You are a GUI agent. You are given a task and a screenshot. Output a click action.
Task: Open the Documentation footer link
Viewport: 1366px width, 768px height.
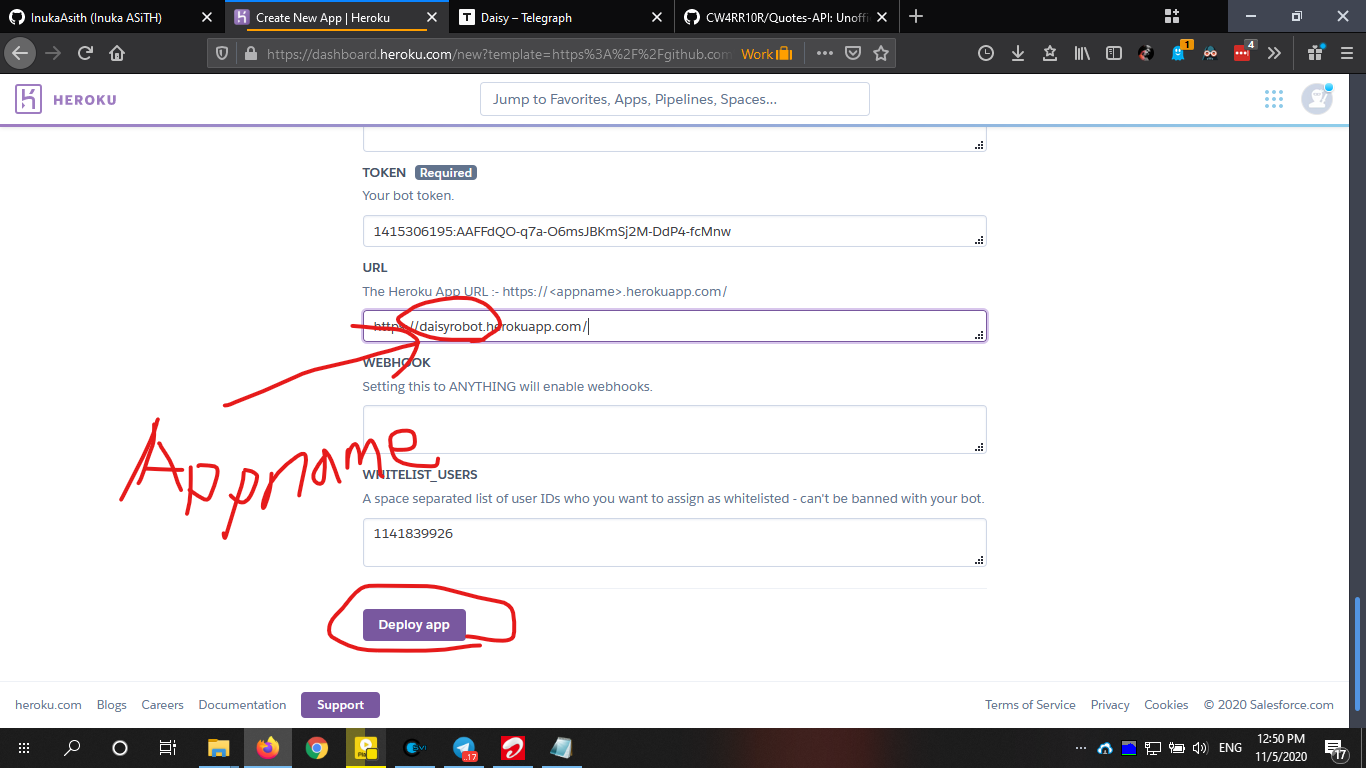(x=242, y=705)
